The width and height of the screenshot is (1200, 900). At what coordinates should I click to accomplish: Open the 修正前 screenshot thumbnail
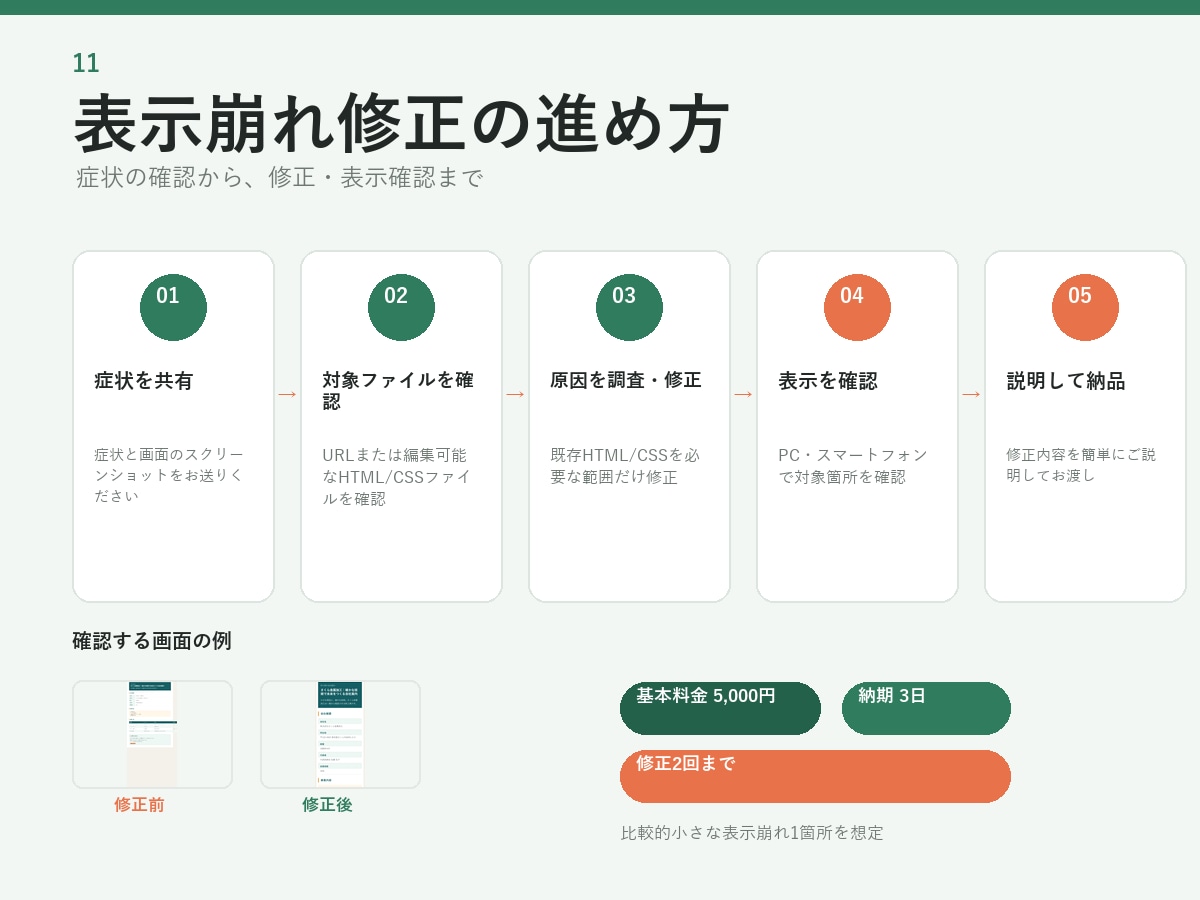(x=152, y=734)
